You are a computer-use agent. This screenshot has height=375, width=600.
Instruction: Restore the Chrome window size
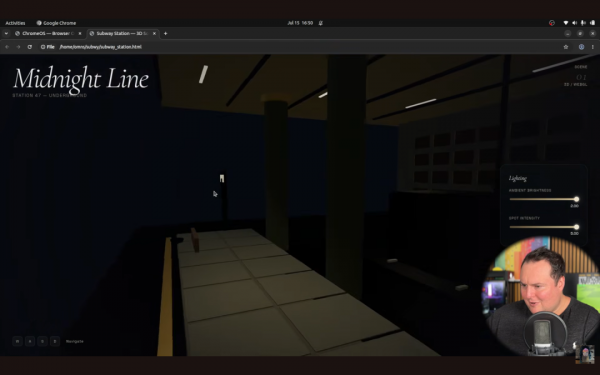(x=580, y=34)
